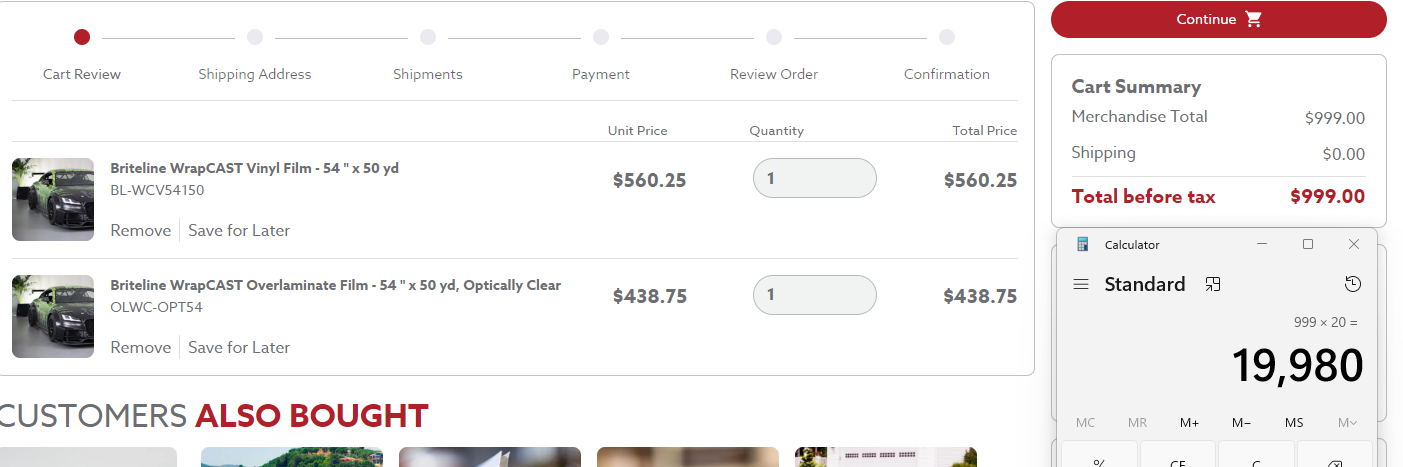Viewport: 1403px width, 467px height.
Task: Open the WrapCAST Vinyl Film product thumbnail
Action: click(53, 199)
